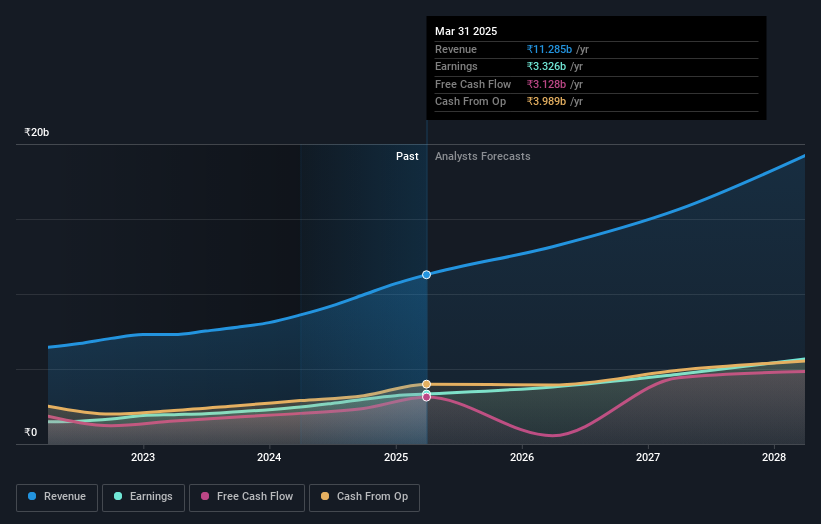
Task: Click the ₹11.285b revenue value in tooltip
Action: click(x=549, y=49)
